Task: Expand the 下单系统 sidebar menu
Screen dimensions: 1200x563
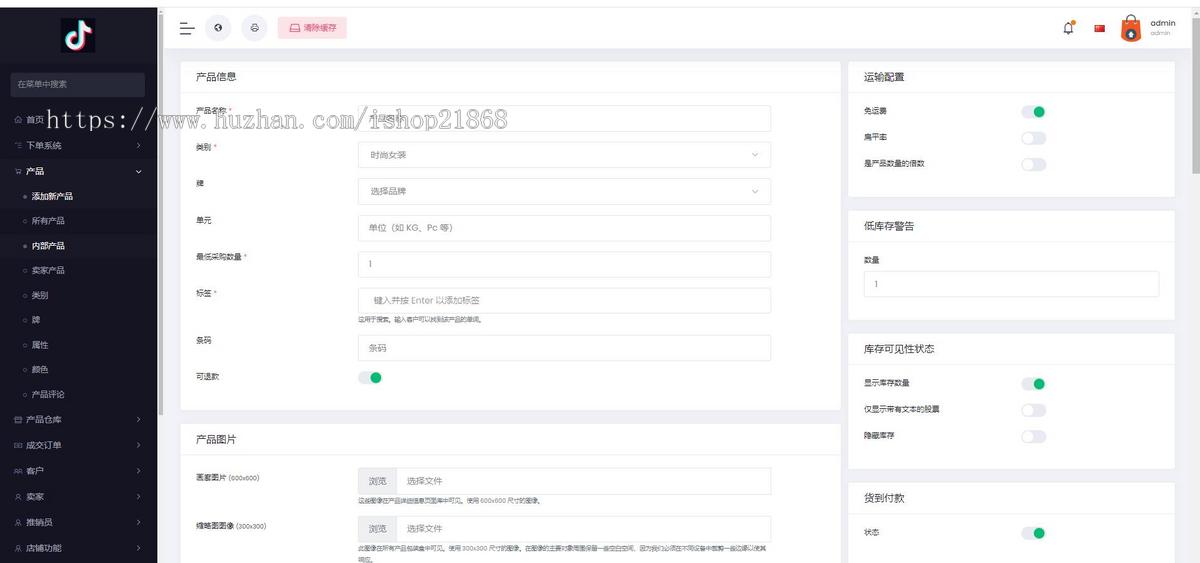Action: coord(139,145)
